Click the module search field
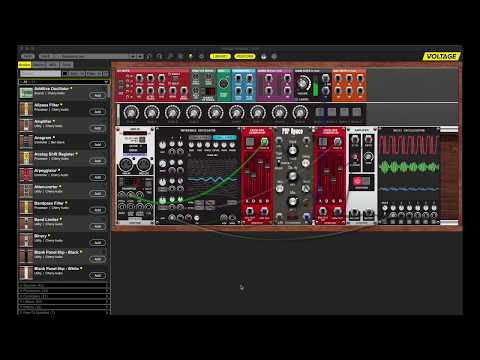Image resolution: width=480 pixels, height=360 pixels. coord(40,73)
